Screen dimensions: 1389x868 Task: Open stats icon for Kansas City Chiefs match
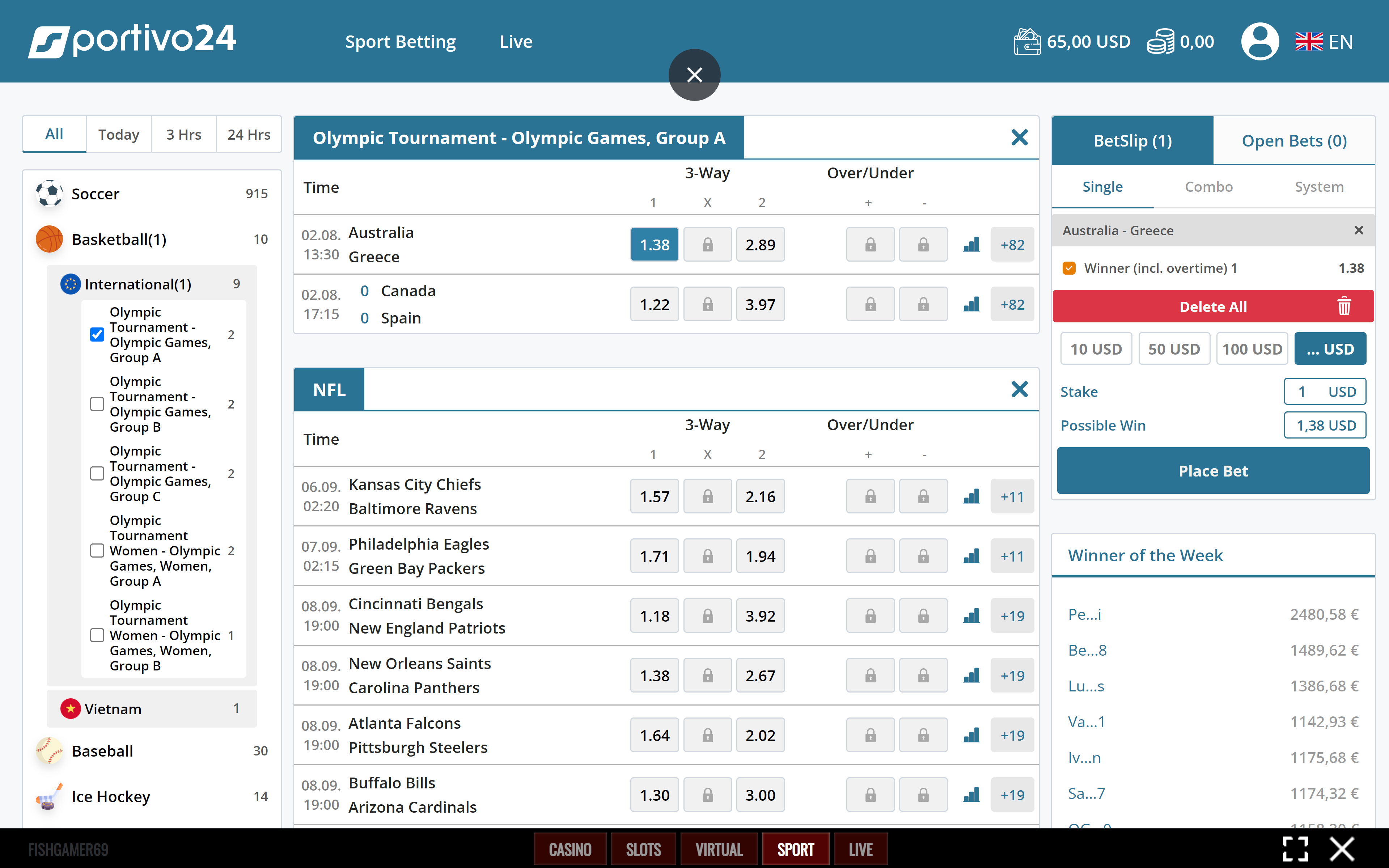tap(971, 496)
